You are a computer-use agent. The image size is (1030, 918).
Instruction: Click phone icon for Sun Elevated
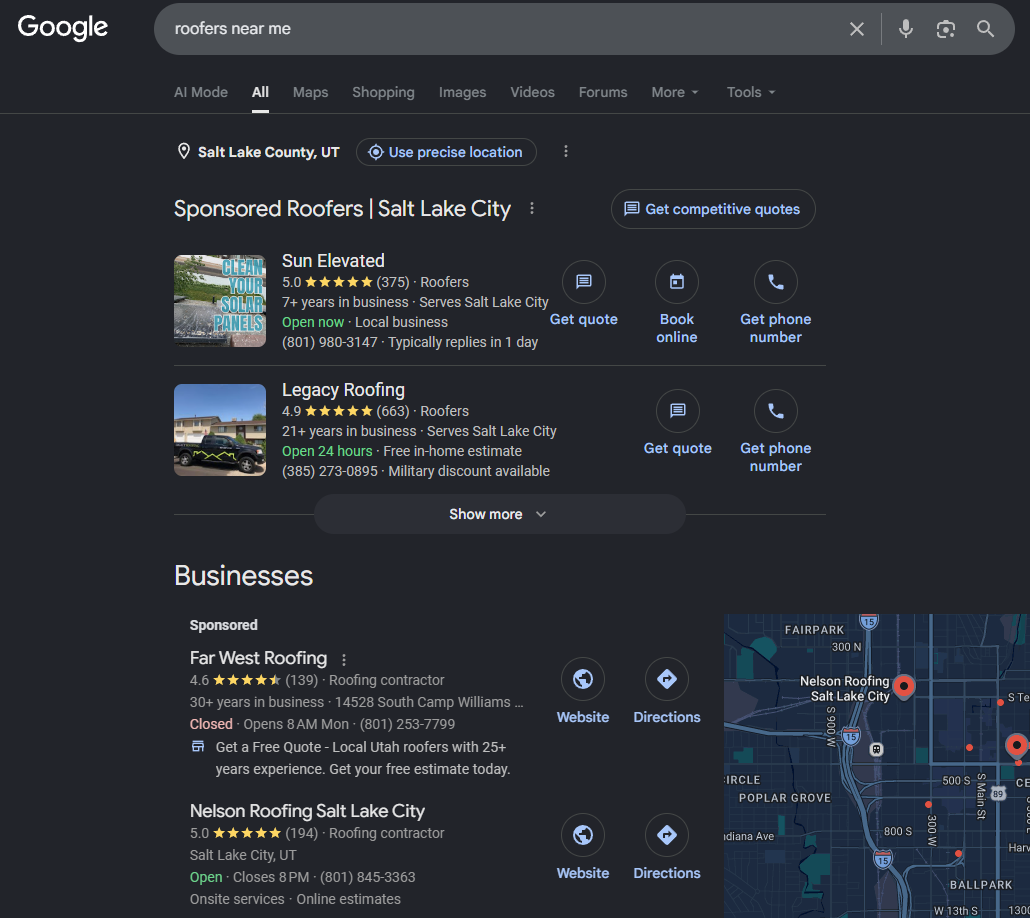[776, 282]
